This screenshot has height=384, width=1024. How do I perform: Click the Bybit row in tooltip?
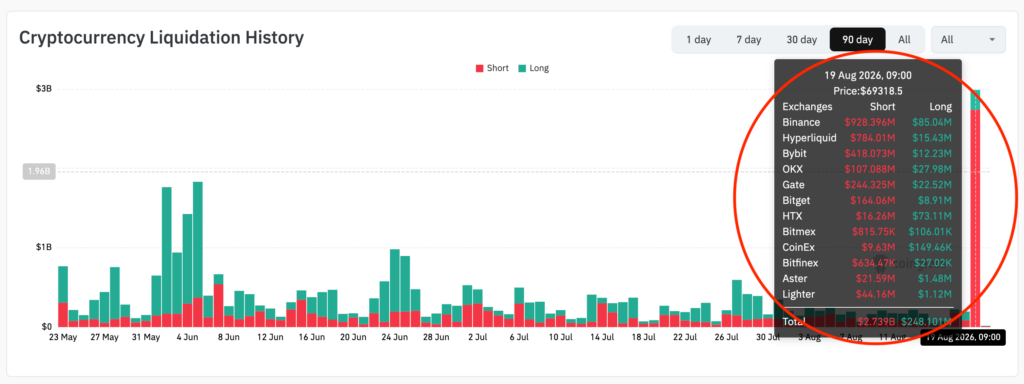[867, 153]
